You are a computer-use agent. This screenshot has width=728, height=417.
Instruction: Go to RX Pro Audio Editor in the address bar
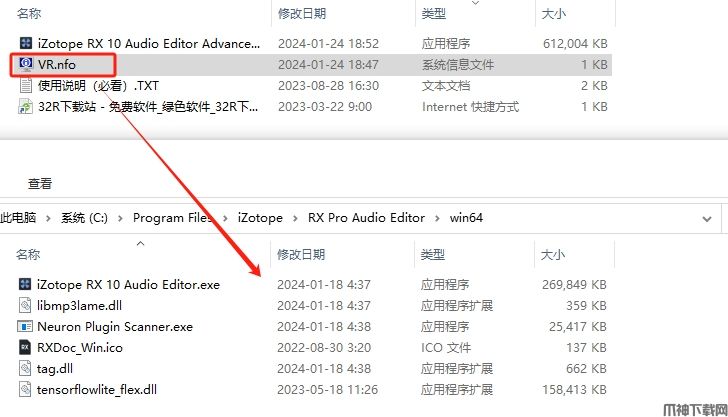tap(366, 218)
